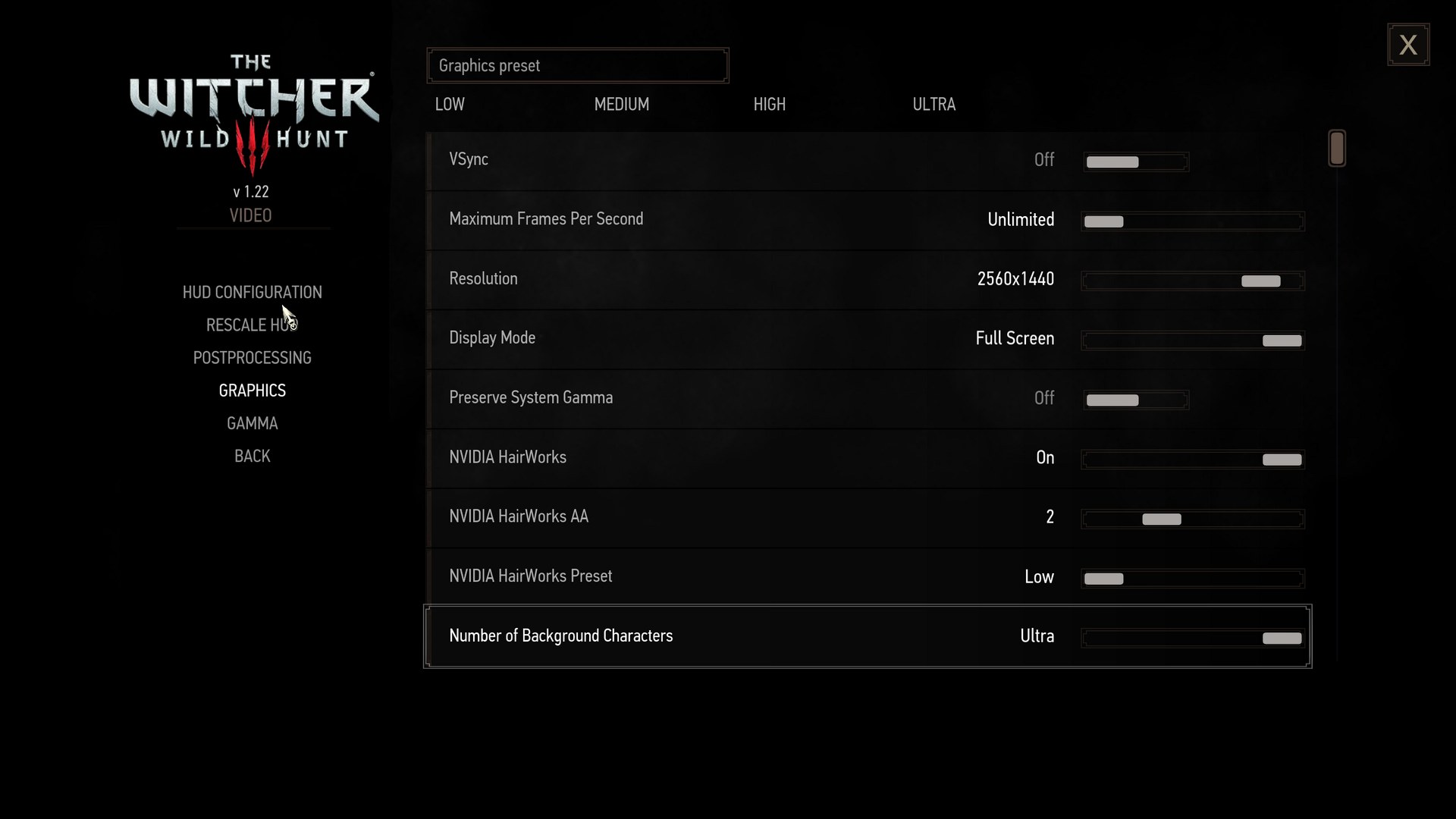Select the MEDIUM graphics preset
The height and width of the screenshot is (819, 1456).
(x=622, y=104)
